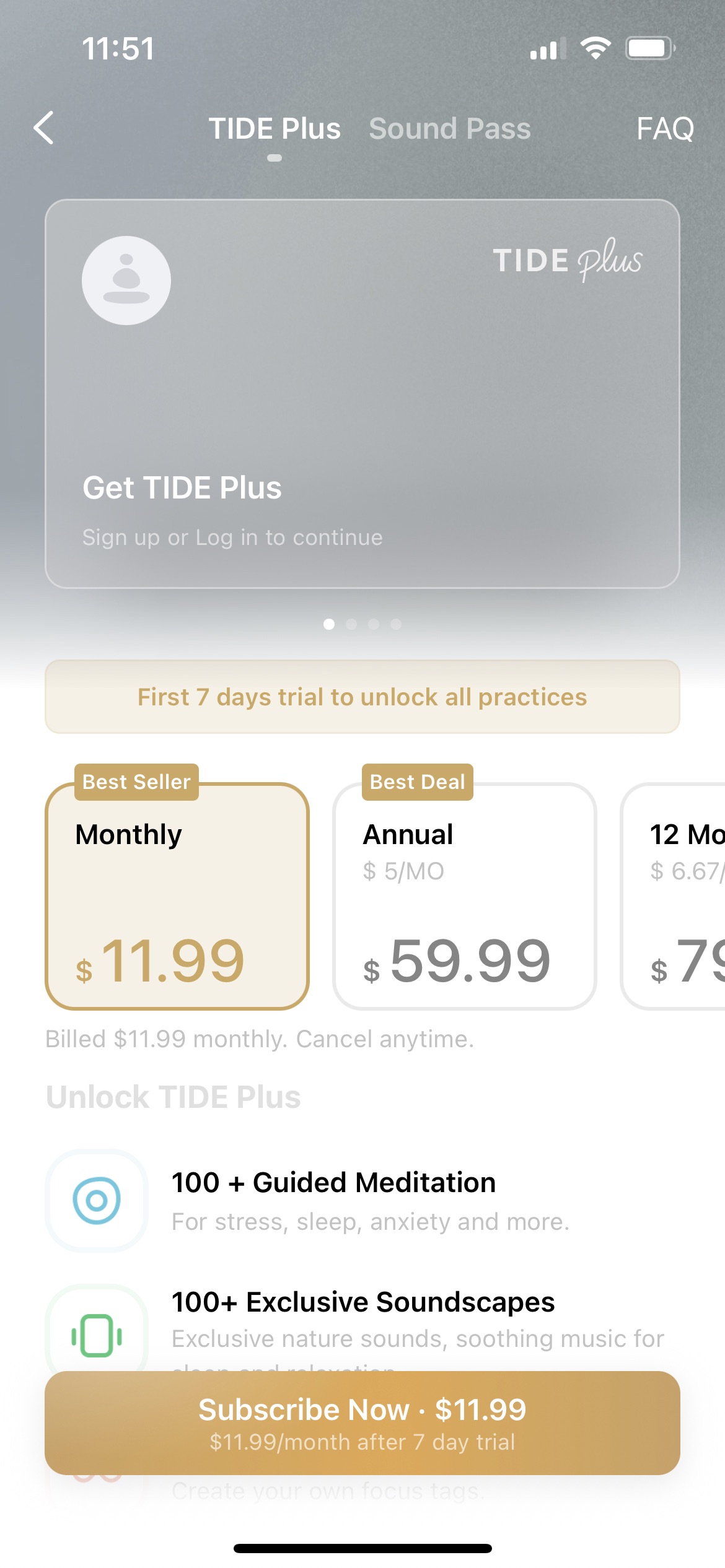Image resolution: width=725 pixels, height=1568 pixels.
Task: Switch to the TIDE Plus tab
Action: pyautogui.click(x=276, y=129)
